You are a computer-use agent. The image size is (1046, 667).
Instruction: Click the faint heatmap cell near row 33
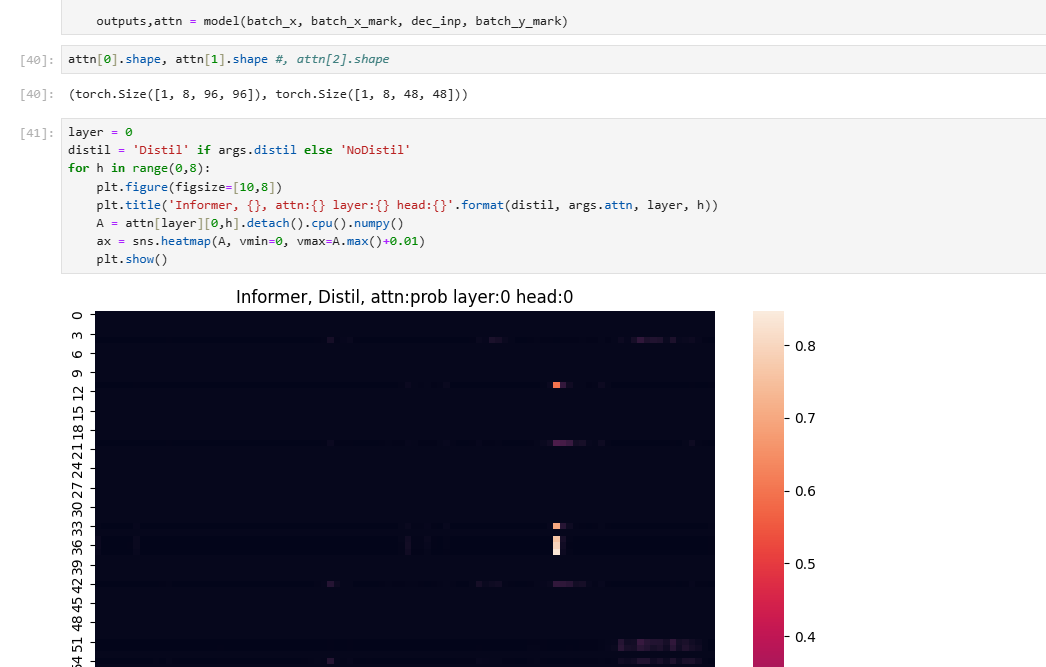tap(556, 526)
